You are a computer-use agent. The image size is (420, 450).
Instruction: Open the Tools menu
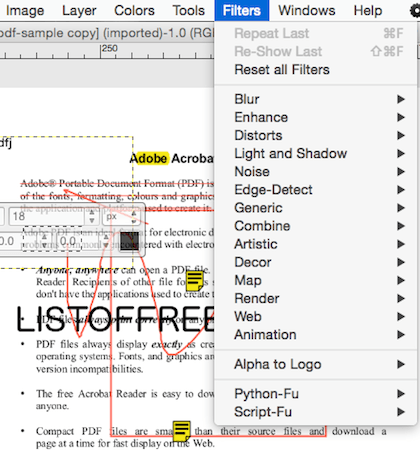[188, 10]
